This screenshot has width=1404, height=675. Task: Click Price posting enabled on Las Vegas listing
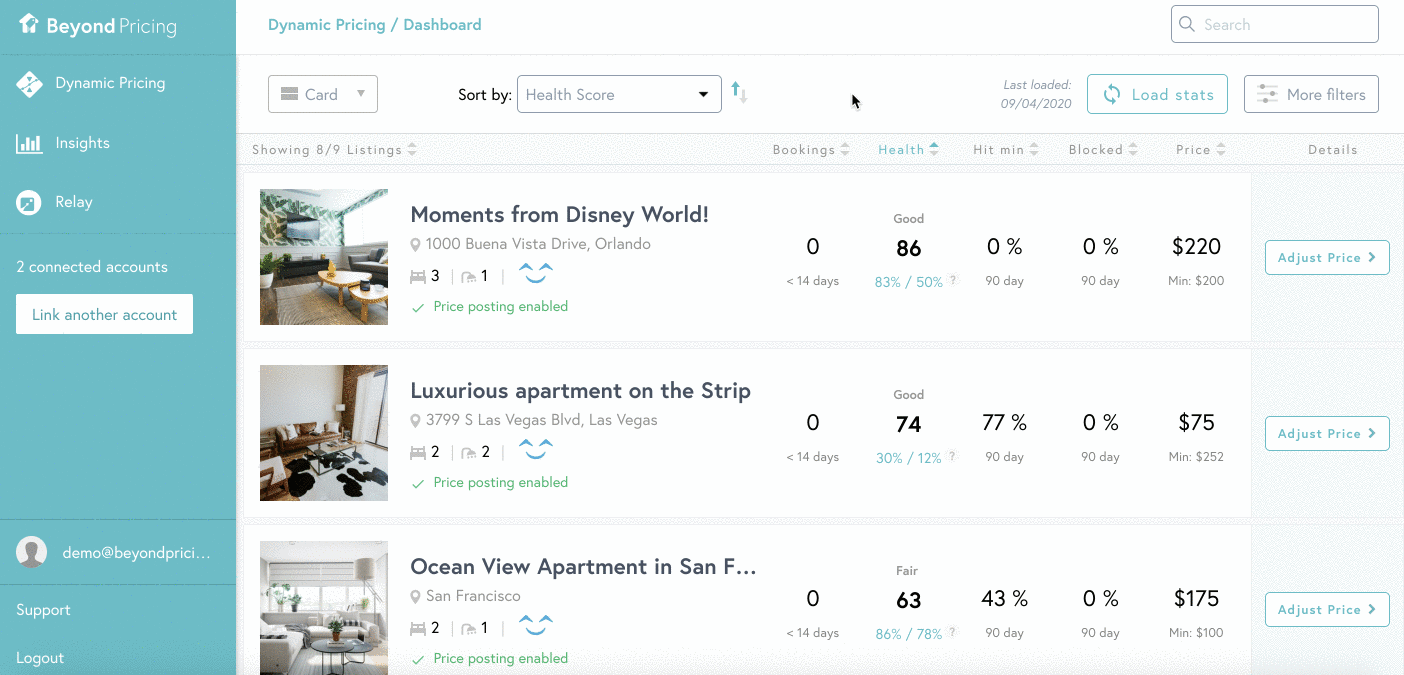coord(490,483)
